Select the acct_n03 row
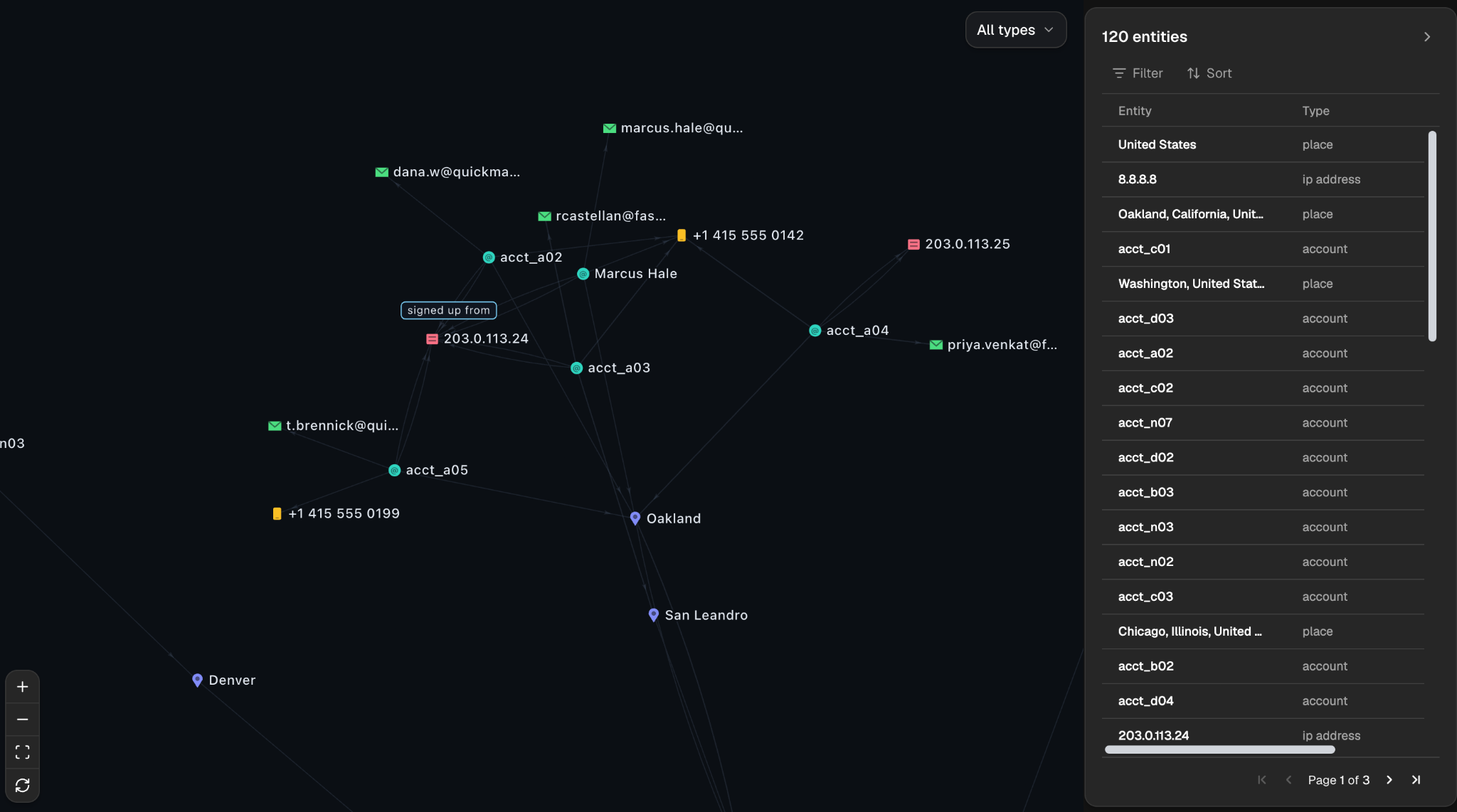The width and height of the screenshot is (1457, 812). [x=1263, y=528]
